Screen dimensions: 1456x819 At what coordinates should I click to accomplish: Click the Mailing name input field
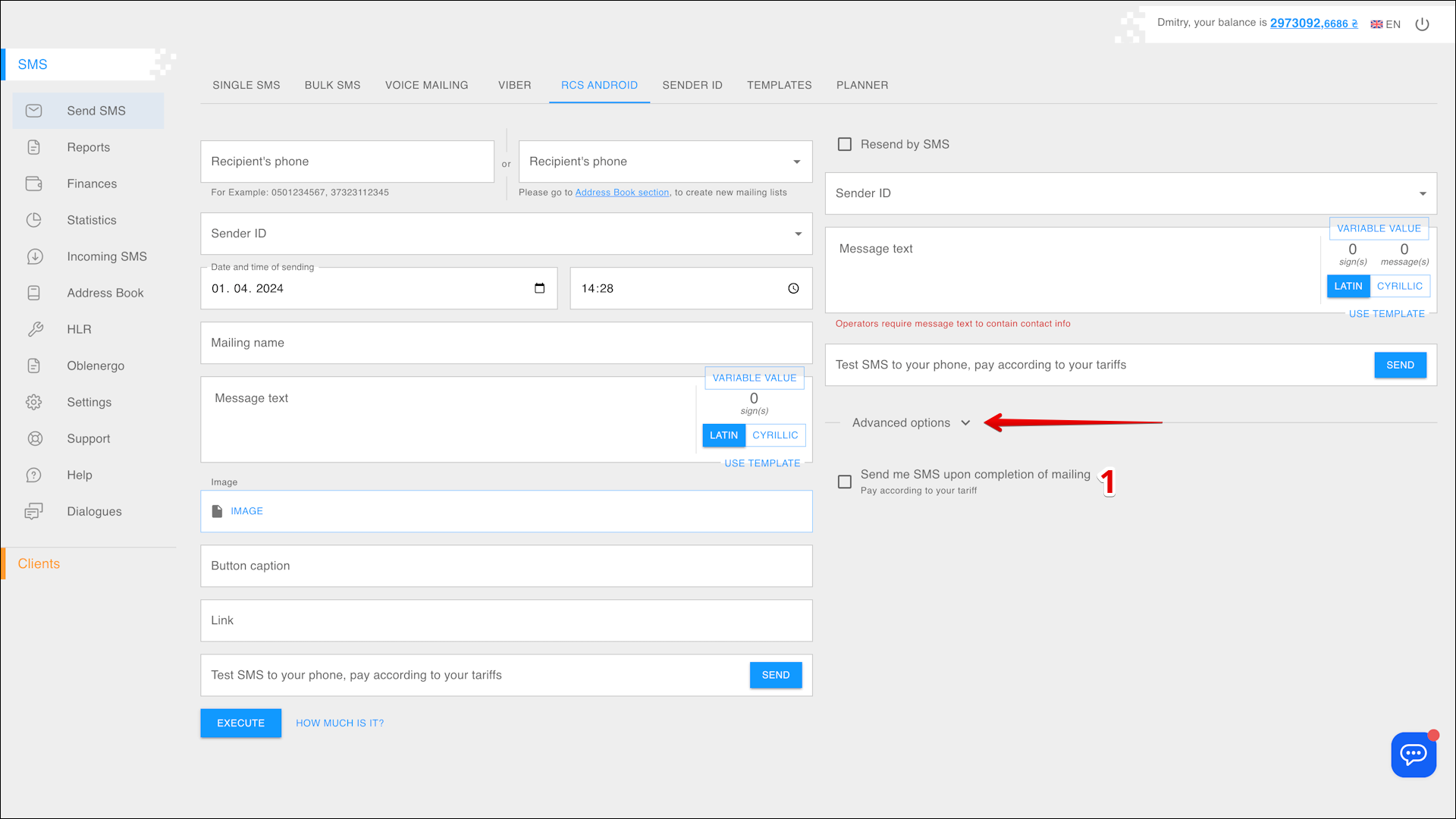[x=506, y=343]
